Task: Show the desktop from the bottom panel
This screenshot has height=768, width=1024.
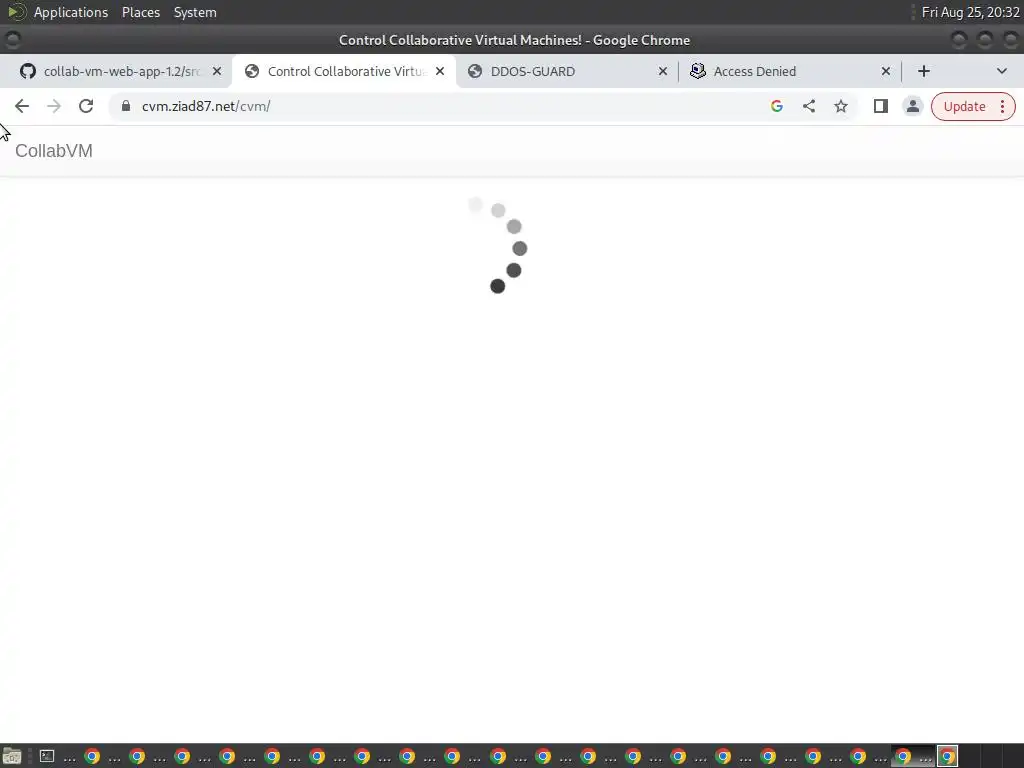Action: [x=12, y=756]
